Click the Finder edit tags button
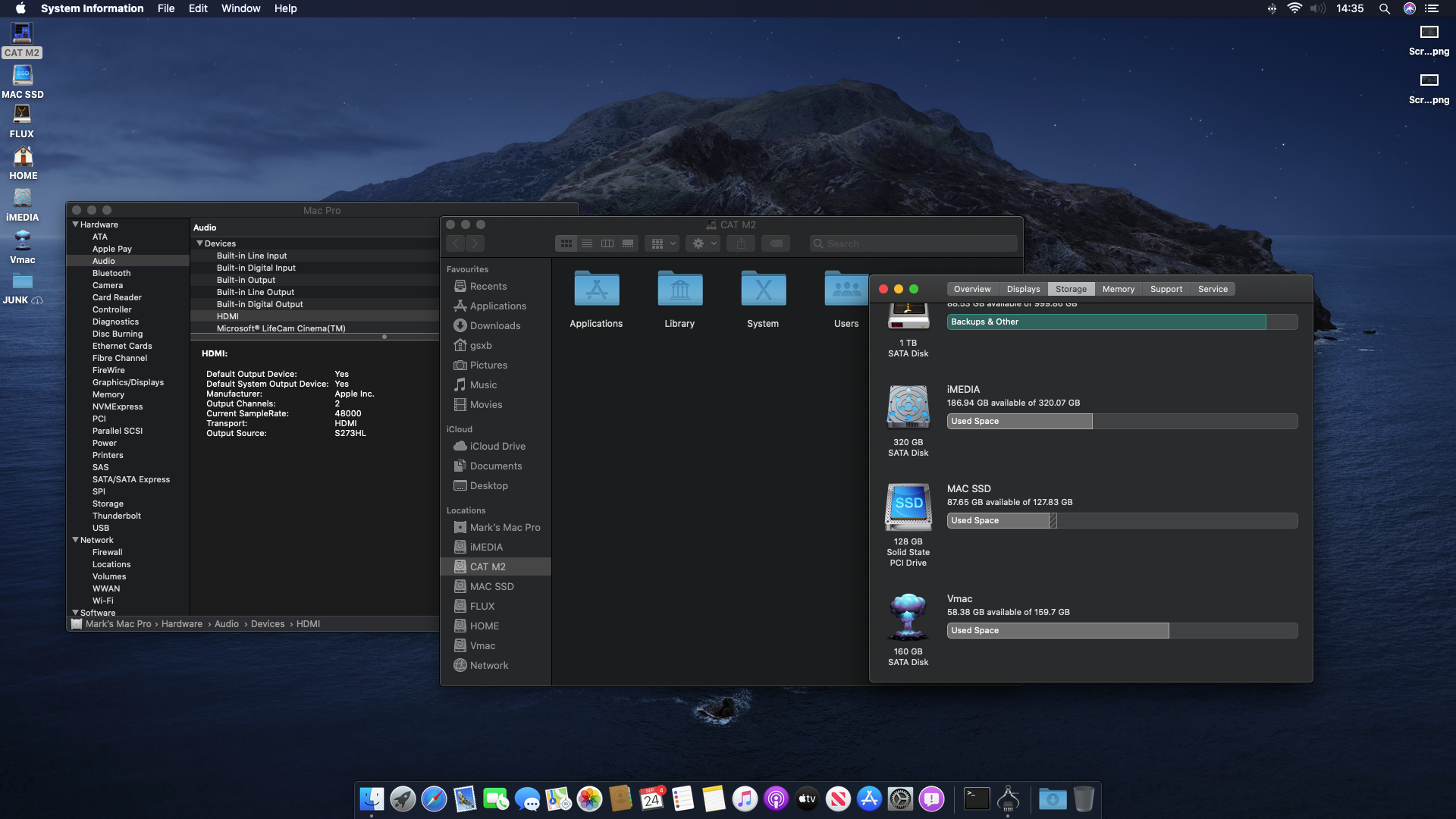The height and width of the screenshot is (819, 1456). click(x=776, y=243)
